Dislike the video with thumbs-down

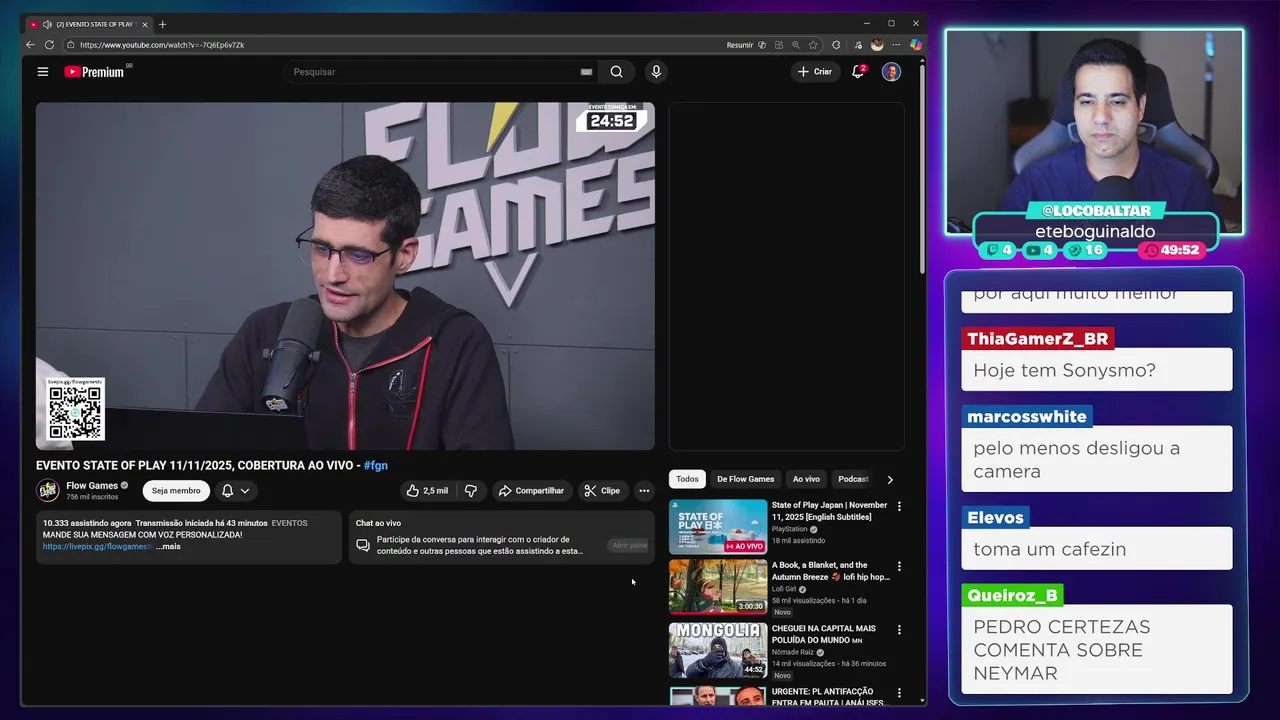click(x=471, y=491)
